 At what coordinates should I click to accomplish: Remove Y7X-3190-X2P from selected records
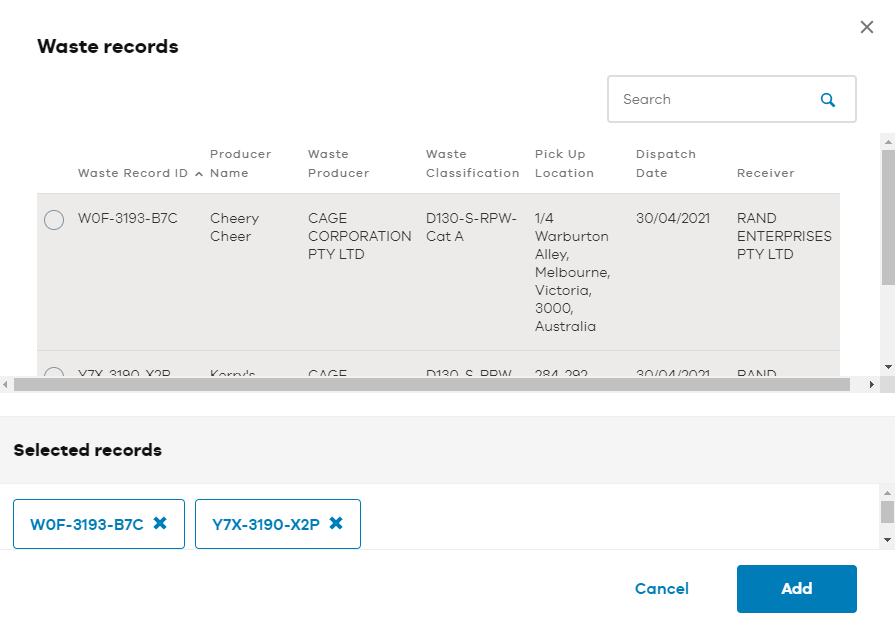pyautogui.click(x=336, y=523)
